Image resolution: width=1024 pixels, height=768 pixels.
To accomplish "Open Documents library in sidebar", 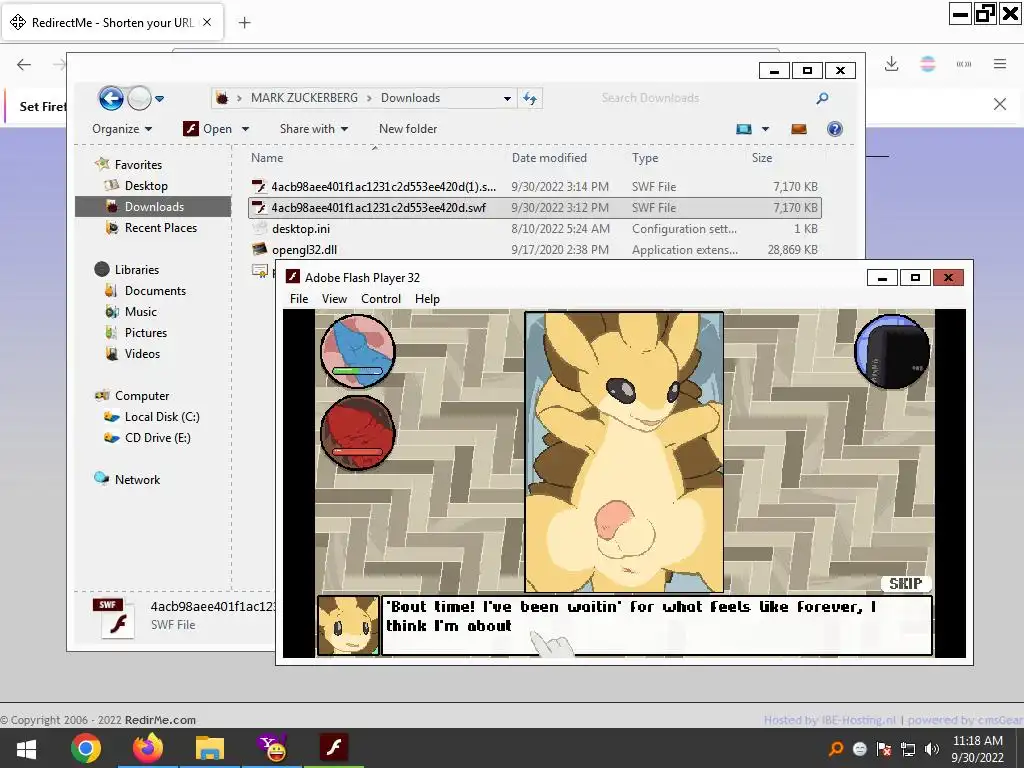I will [155, 291].
